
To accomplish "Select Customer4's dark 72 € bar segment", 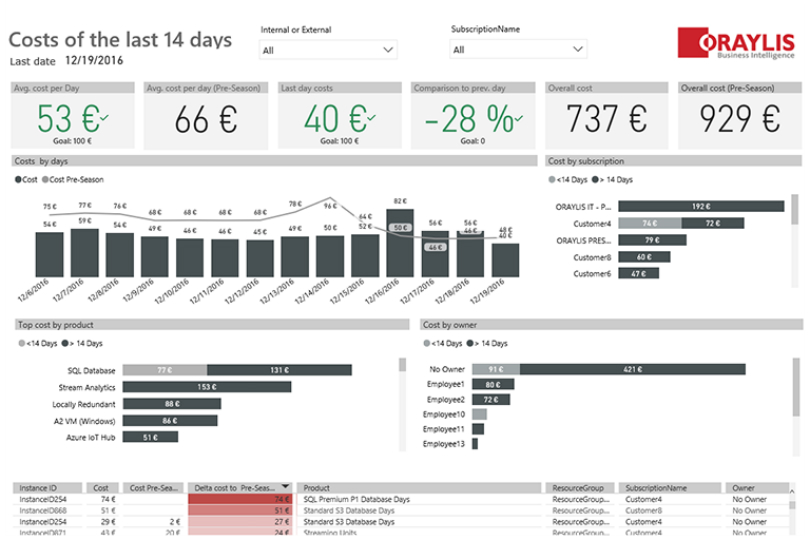I will tap(713, 223).
